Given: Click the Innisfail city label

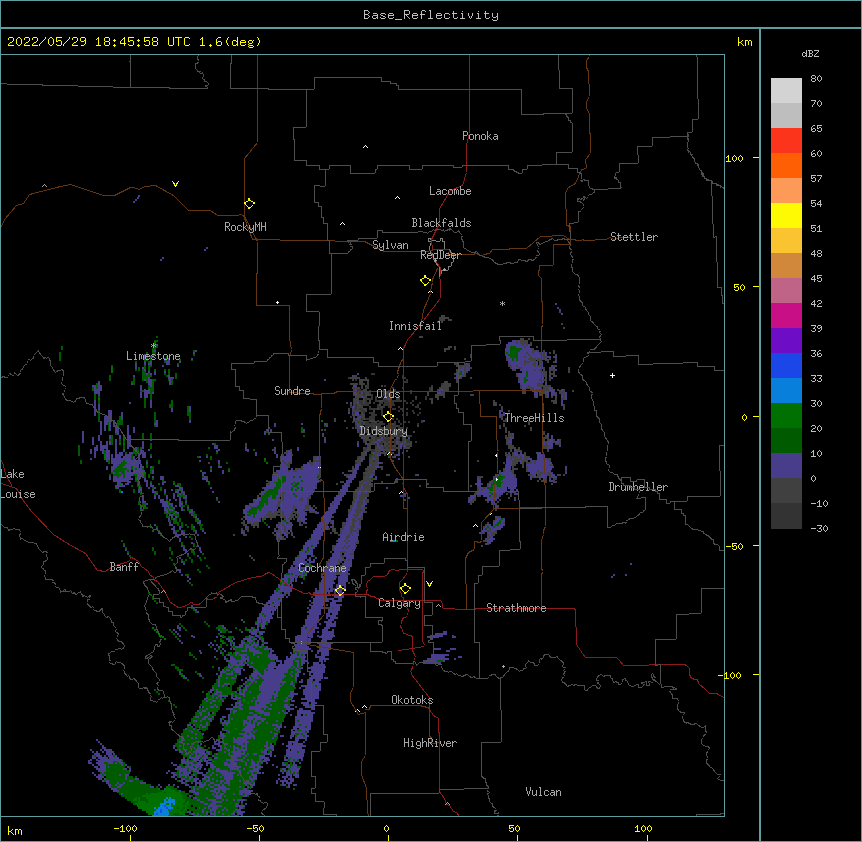Looking at the screenshot, I should click(x=415, y=326).
